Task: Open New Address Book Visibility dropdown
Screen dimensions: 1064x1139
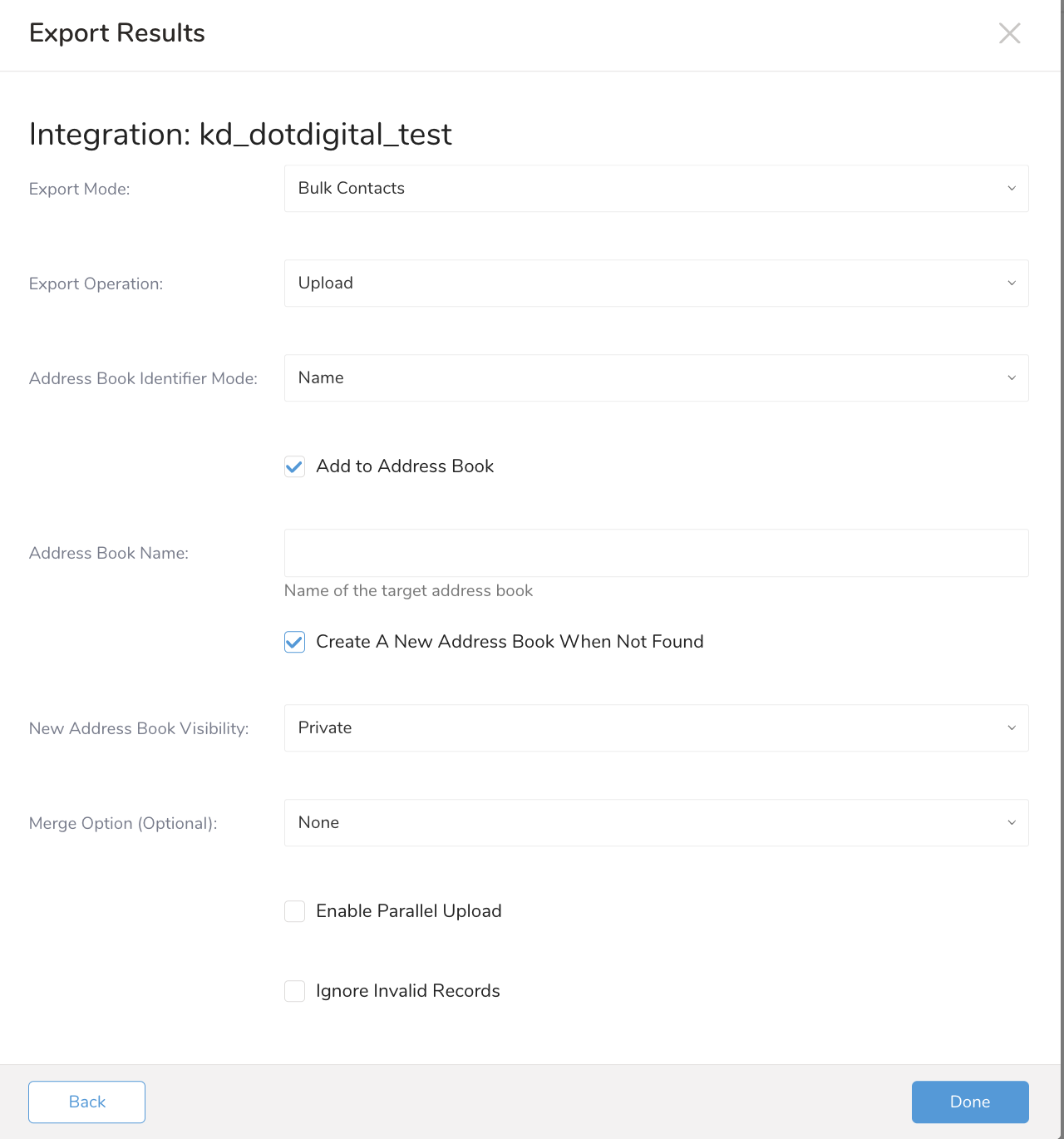Action: click(655, 728)
